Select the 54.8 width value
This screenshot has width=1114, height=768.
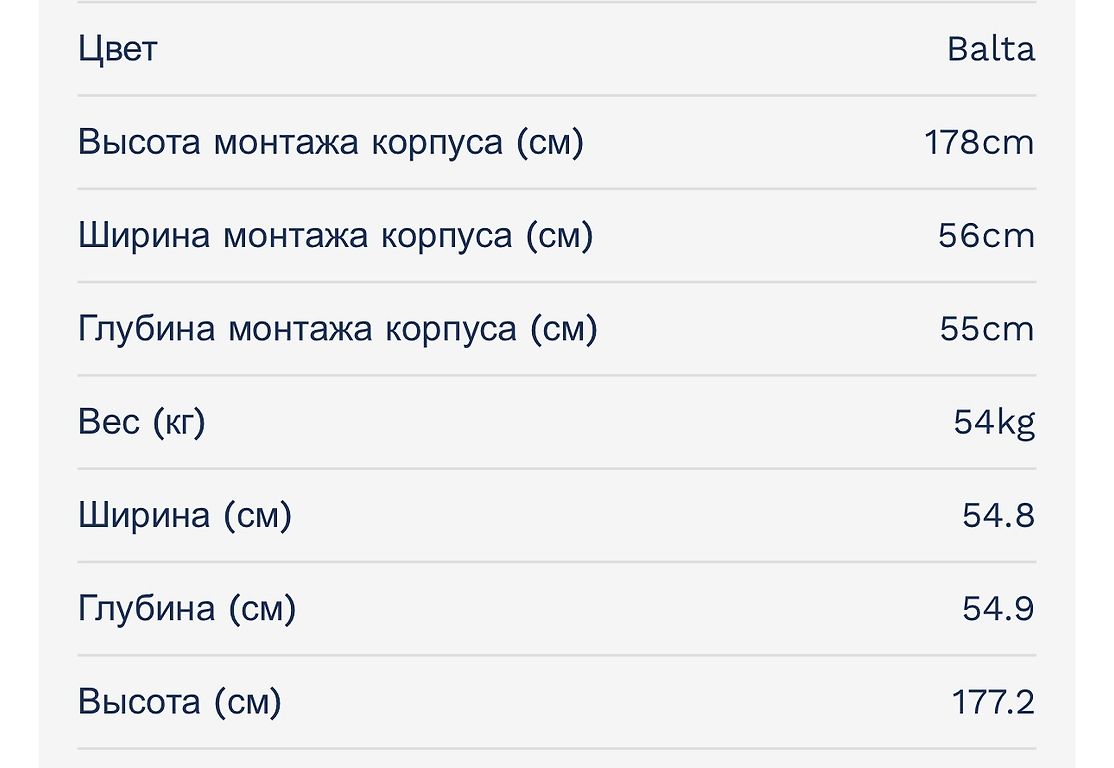[x=998, y=515]
